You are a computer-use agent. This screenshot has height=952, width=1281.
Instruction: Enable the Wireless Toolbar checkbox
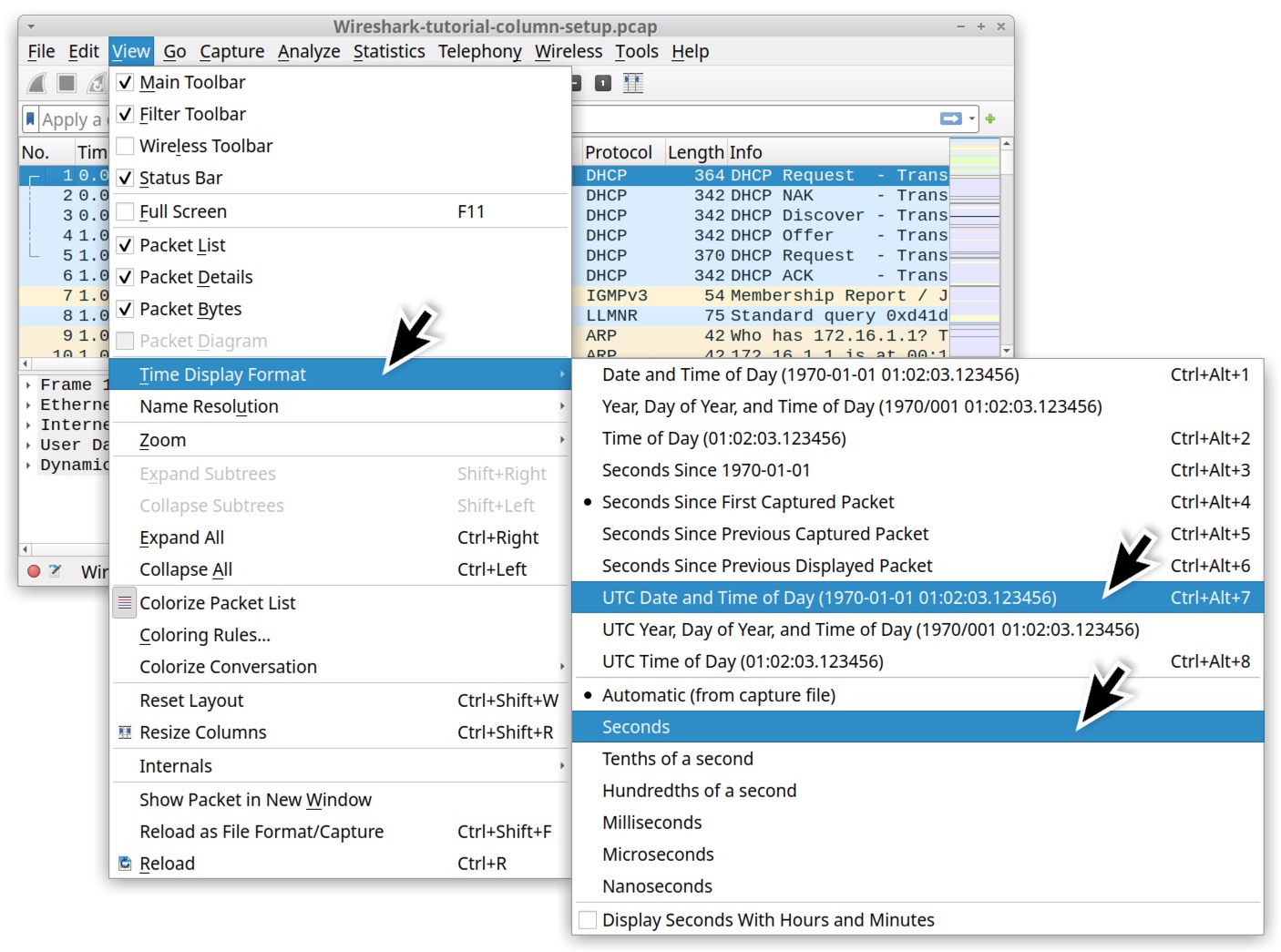[126, 147]
